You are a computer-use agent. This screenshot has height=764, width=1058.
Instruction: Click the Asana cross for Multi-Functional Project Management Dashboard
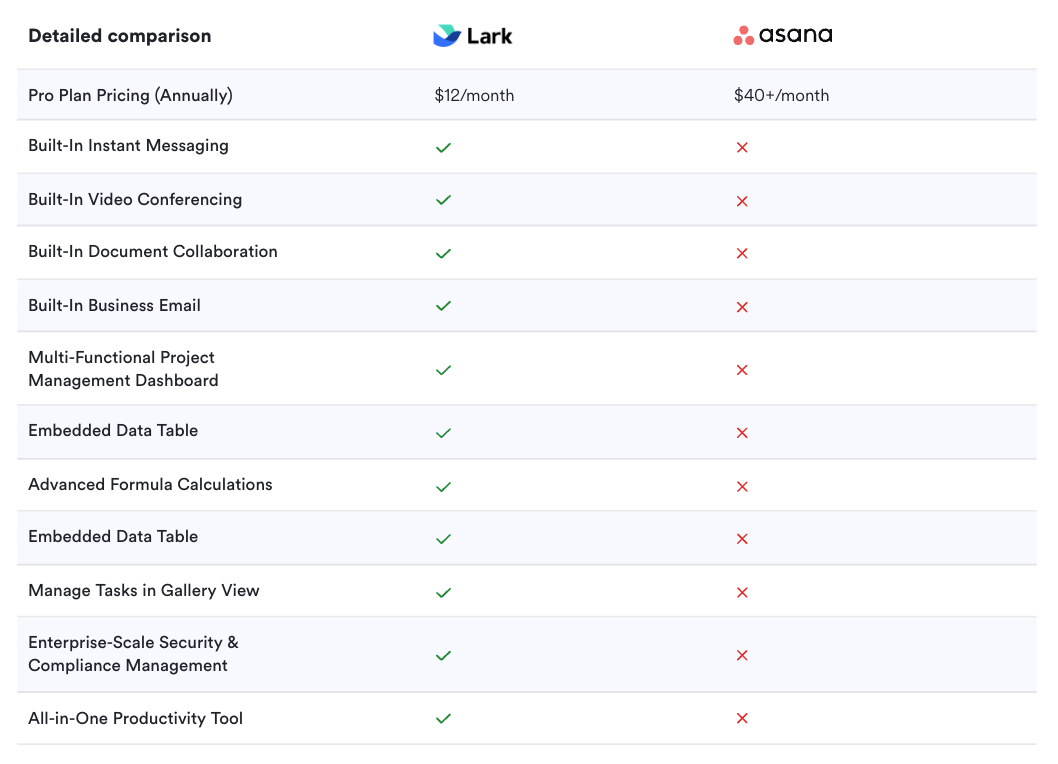coord(742,370)
